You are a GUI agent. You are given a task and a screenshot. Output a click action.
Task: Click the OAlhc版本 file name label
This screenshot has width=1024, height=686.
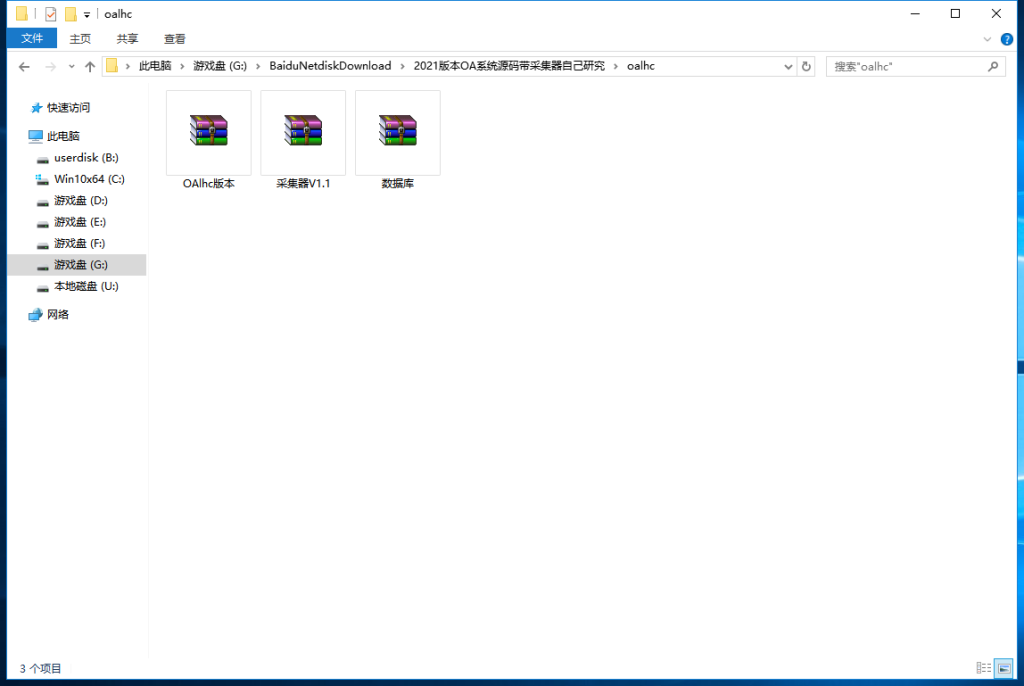click(208, 184)
